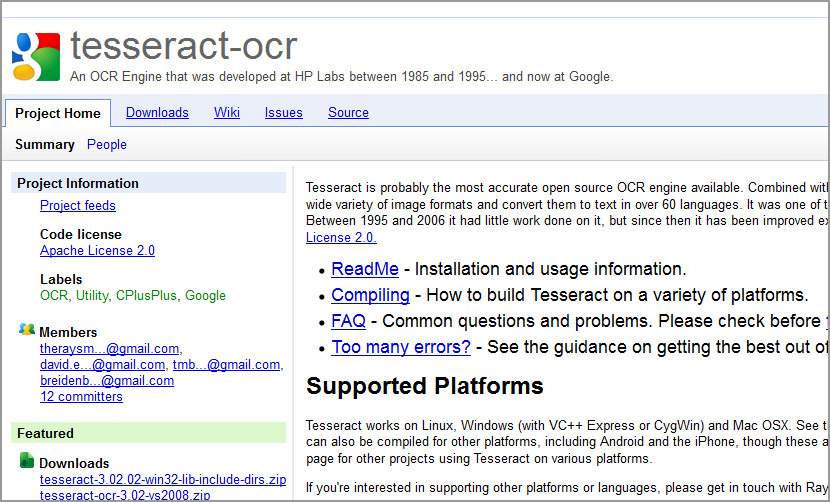This screenshot has width=830, height=502.
Task: Click the Supported Platforms heading
Action: click(x=425, y=386)
